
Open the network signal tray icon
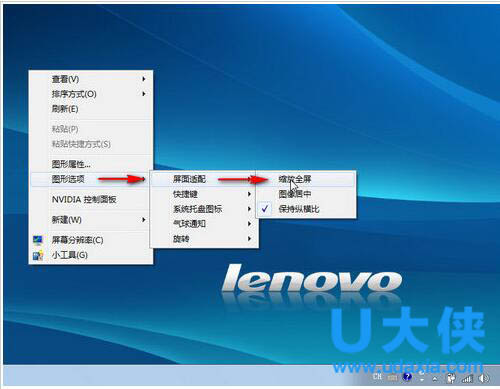[467, 378]
